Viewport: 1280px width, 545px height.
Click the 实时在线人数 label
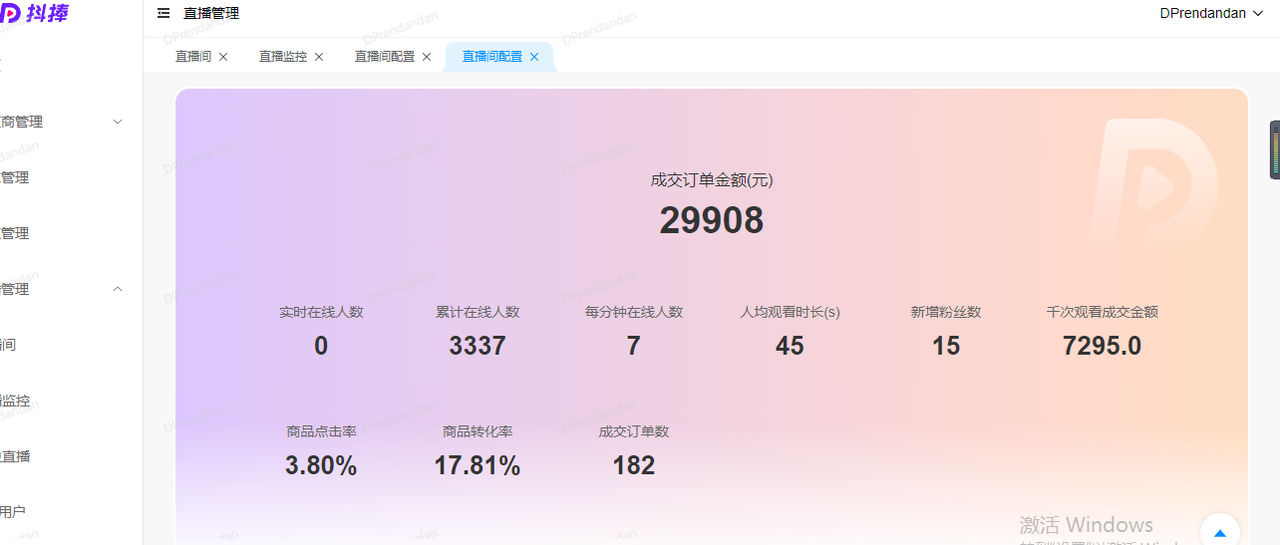click(321, 312)
